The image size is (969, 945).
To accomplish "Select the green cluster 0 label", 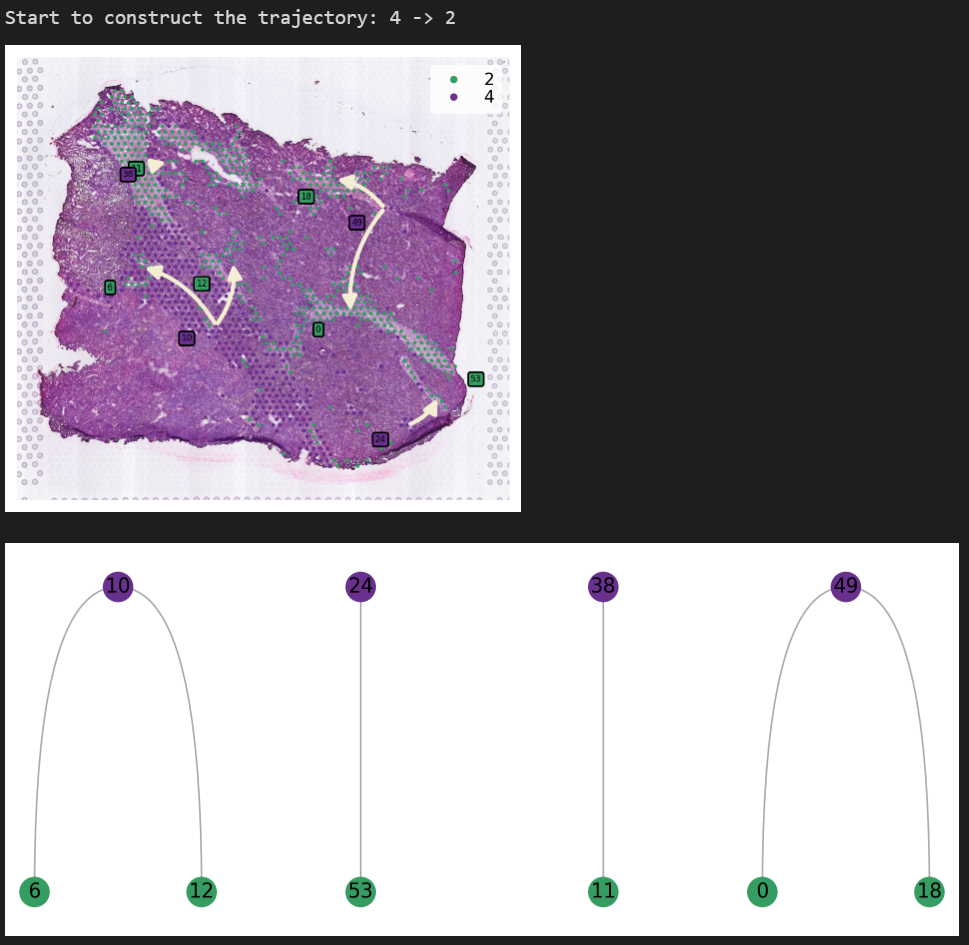I will coord(318,329).
